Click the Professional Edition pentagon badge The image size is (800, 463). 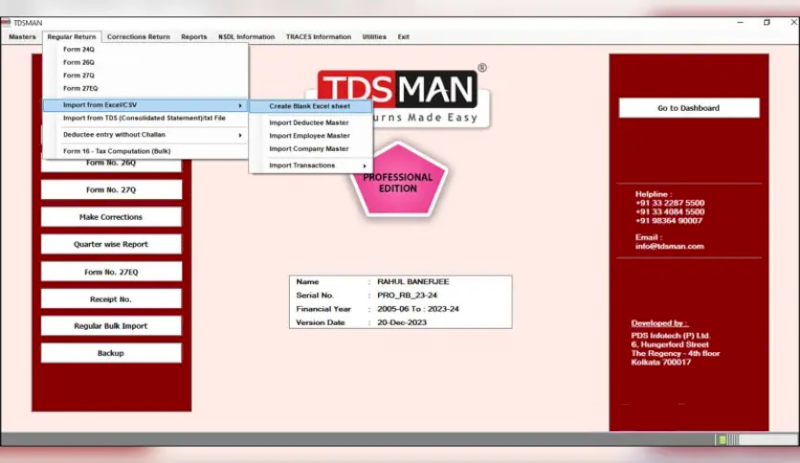click(x=398, y=179)
